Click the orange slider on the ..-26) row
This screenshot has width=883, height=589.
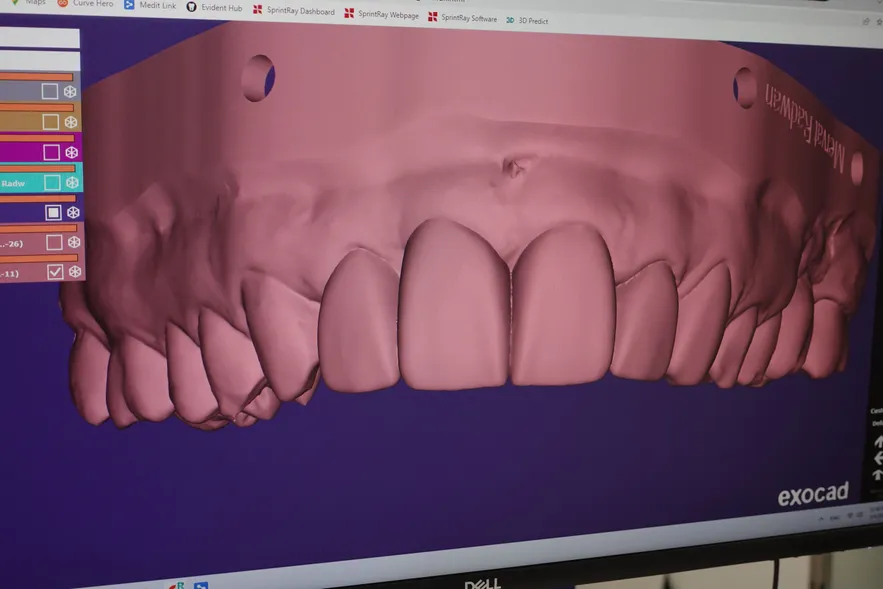coord(38,228)
